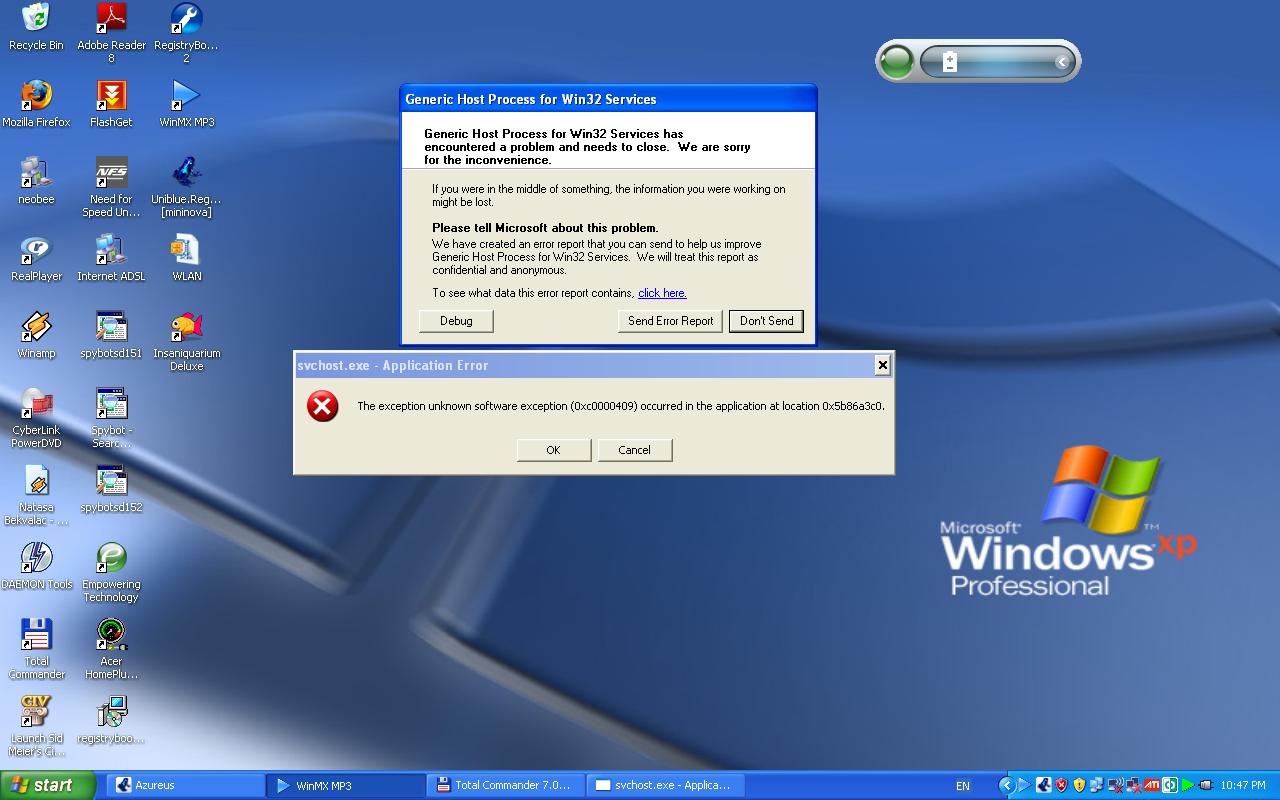Click Cancel in svchost.exe Application Error
Image resolution: width=1280 pixels, height=800 pixels.
(x=634, y=450)
